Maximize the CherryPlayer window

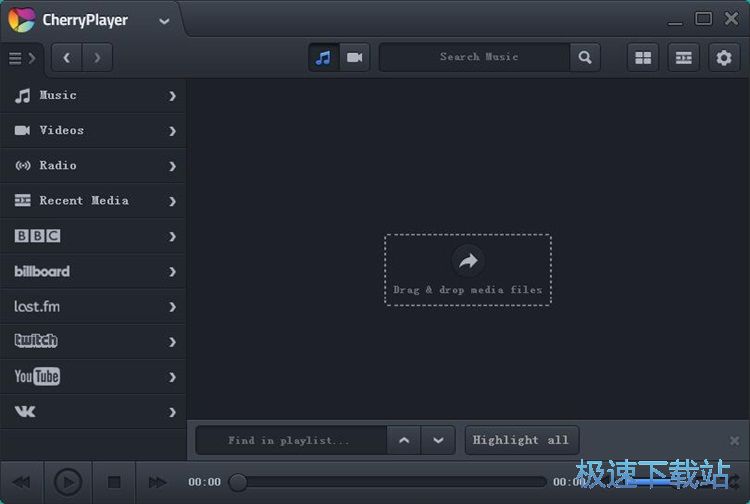tap(703, 19)
